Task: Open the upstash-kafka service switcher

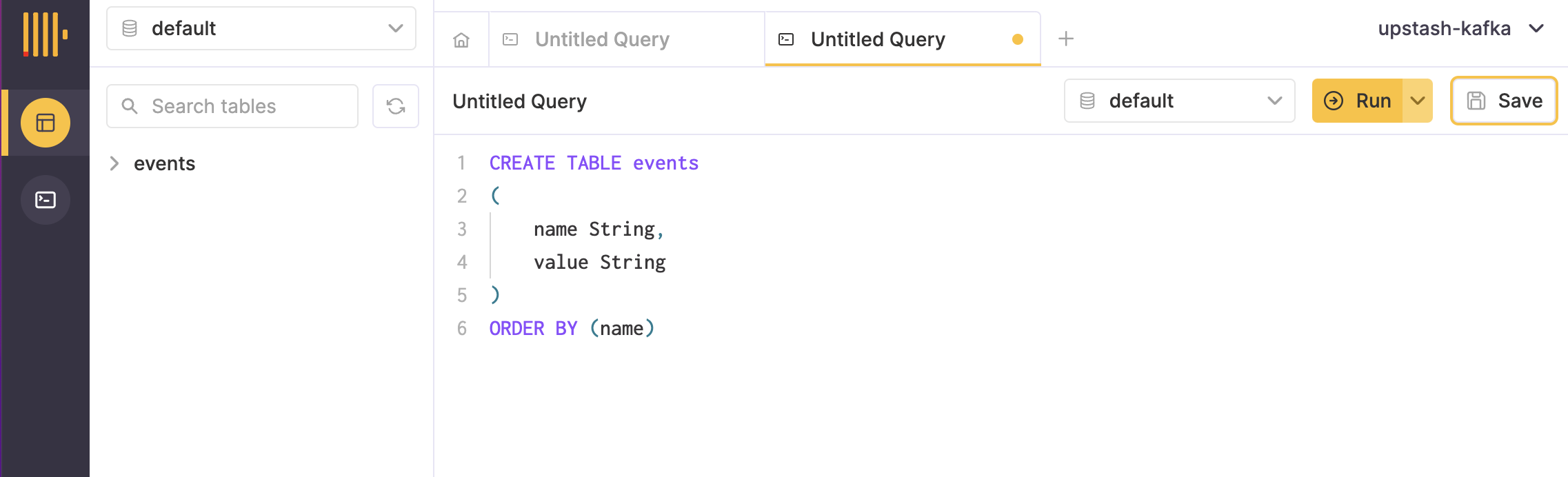Action: click(1460, 28)
